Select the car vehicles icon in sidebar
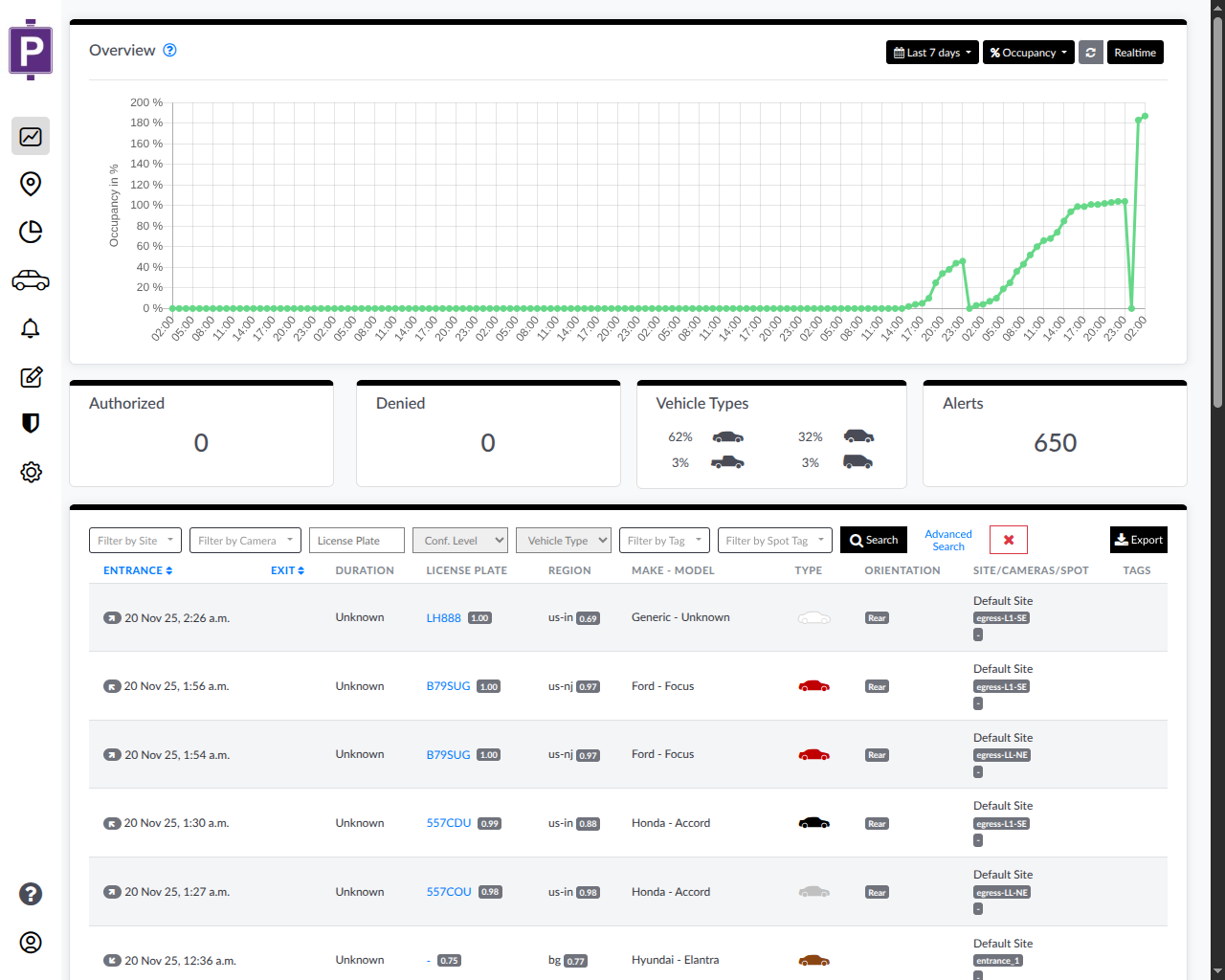This screenshot has height=980, width=1225. click(30, 279)
